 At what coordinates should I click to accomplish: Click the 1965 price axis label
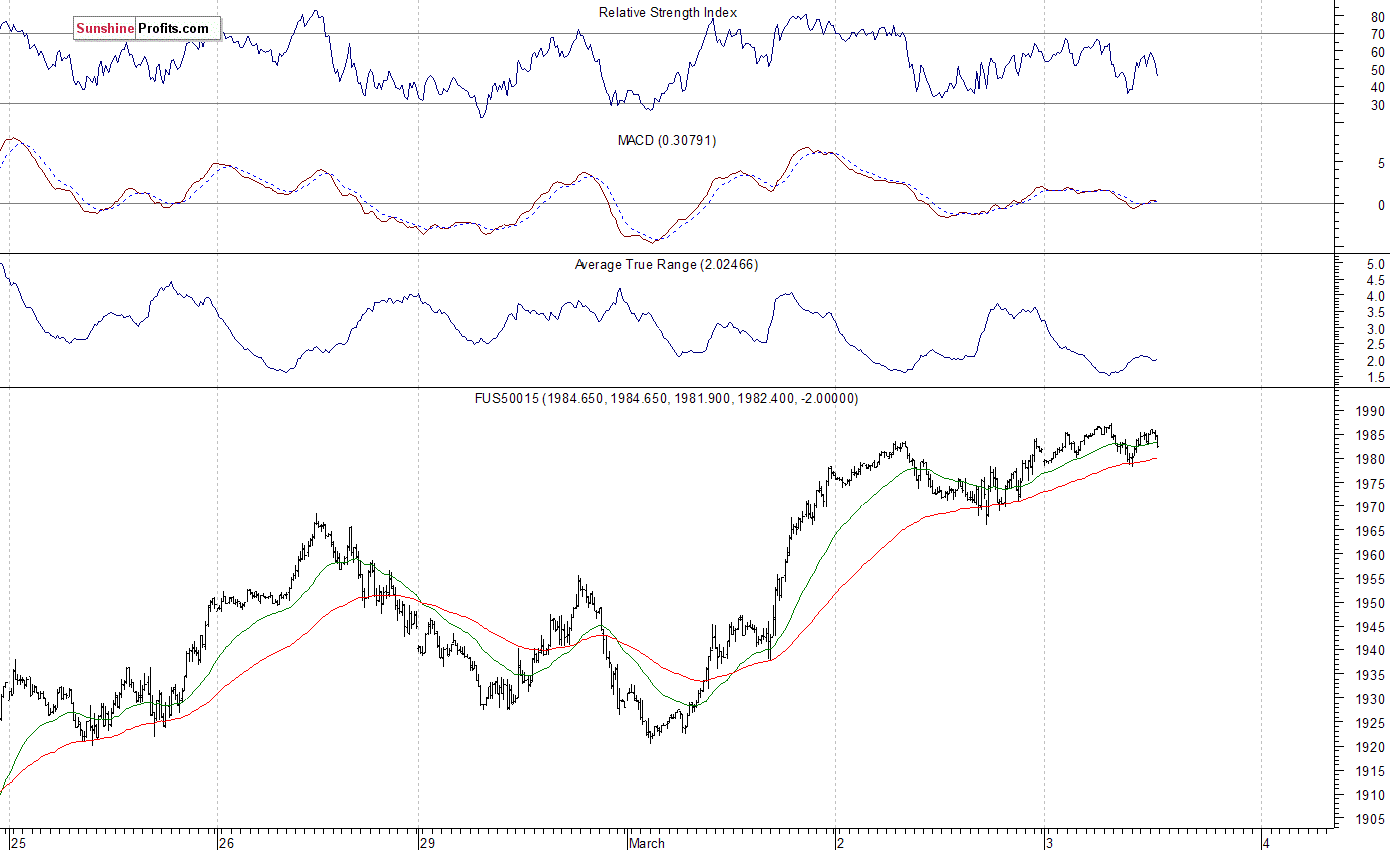click(1369, 531)
